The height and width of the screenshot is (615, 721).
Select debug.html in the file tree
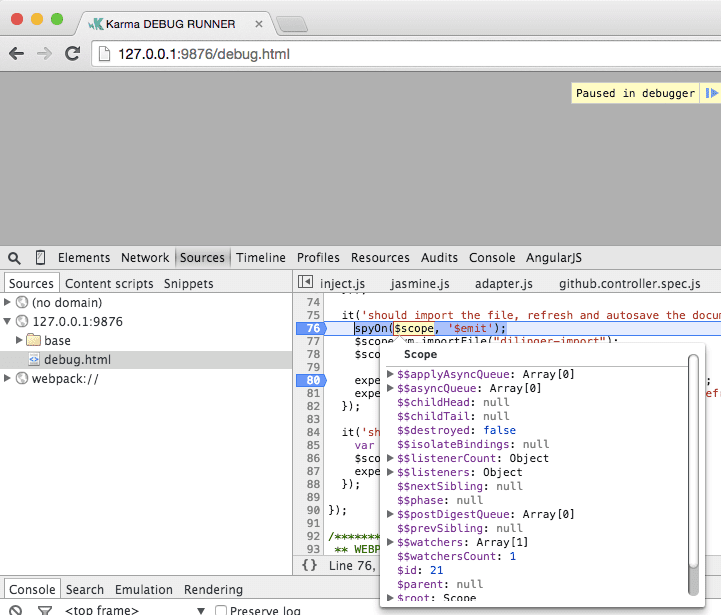pyautogui.click(x=77, y=359)
